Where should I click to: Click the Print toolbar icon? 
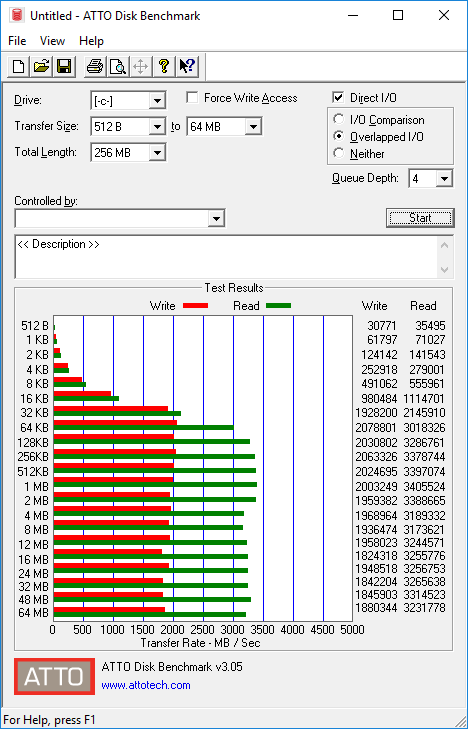point(95,66)
